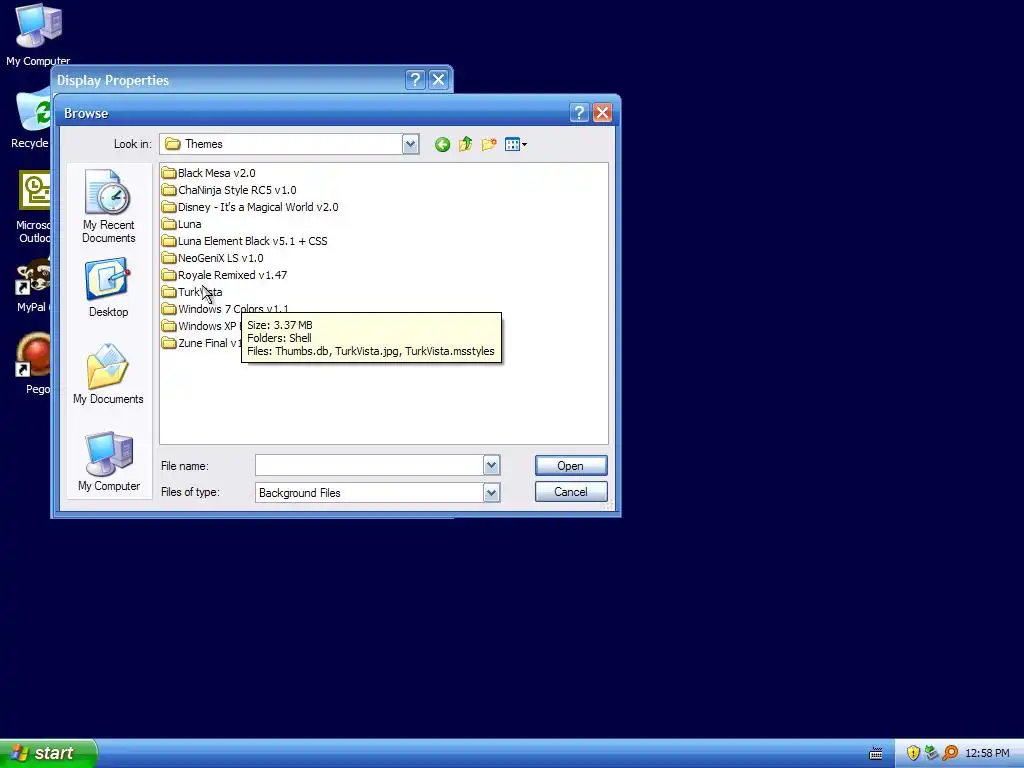Click the Zune Final folder icon
This screenshot has height=768, width=1024.
pyautogui.click(x=169, y=343)
